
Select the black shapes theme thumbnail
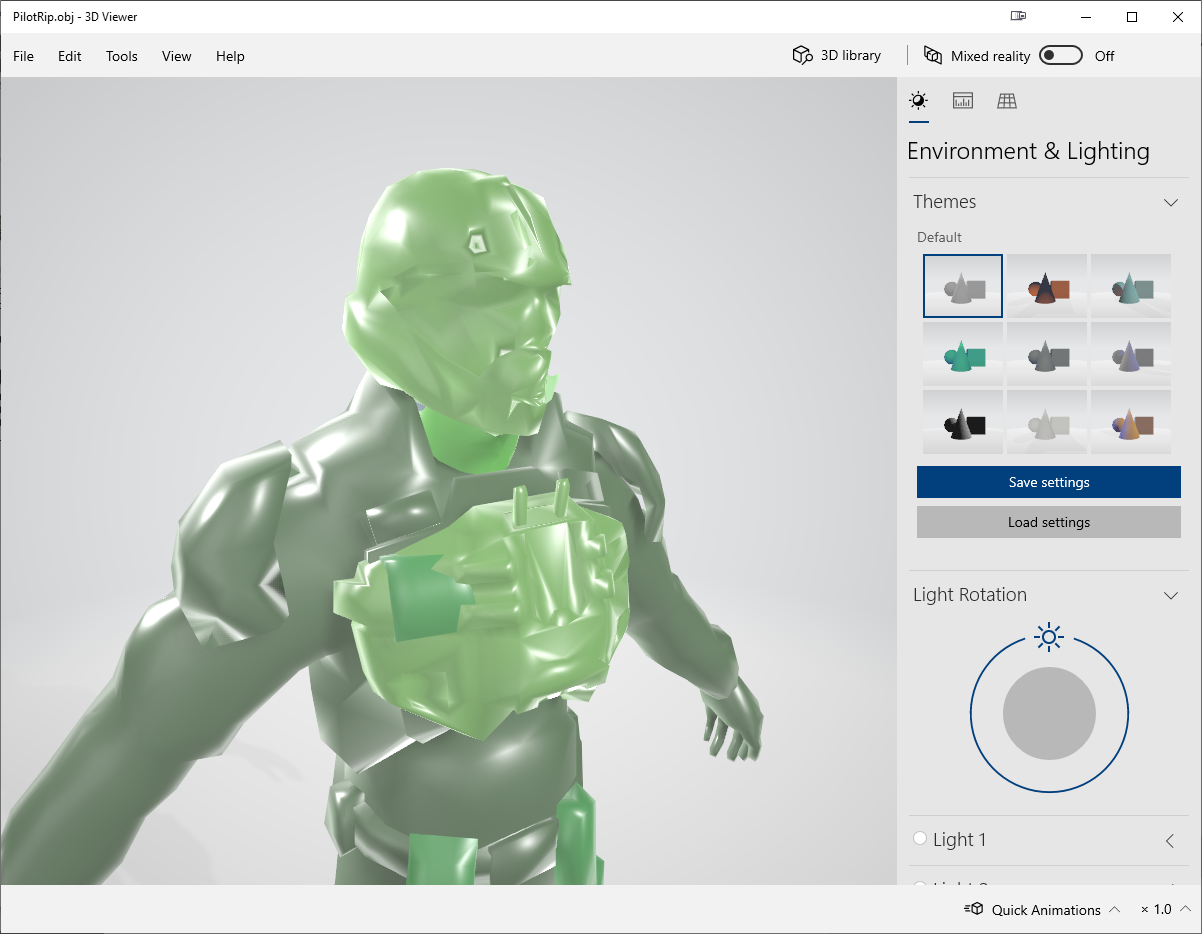coord(963,422)
